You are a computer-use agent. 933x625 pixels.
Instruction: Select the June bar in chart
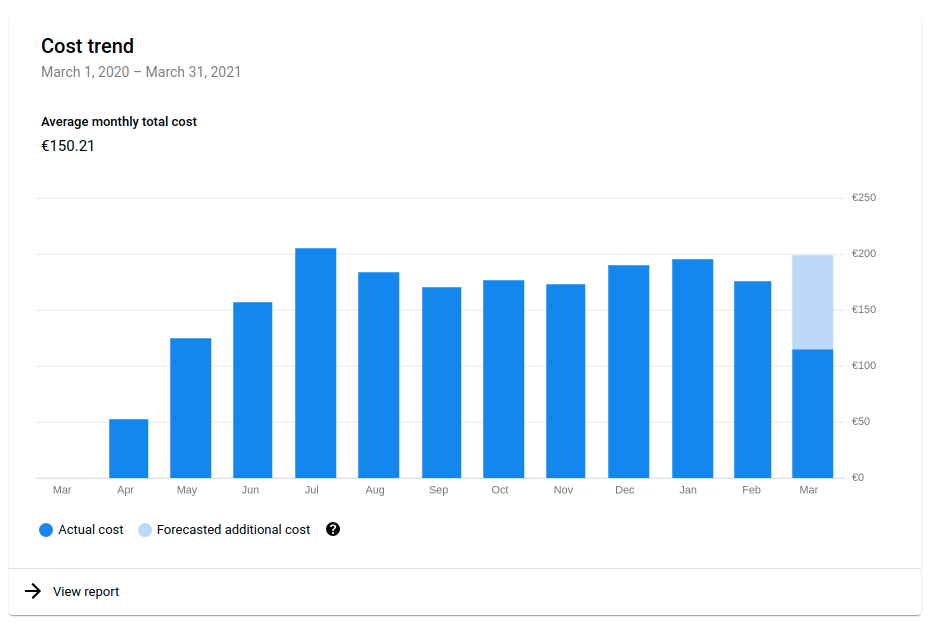coord(252,390)
